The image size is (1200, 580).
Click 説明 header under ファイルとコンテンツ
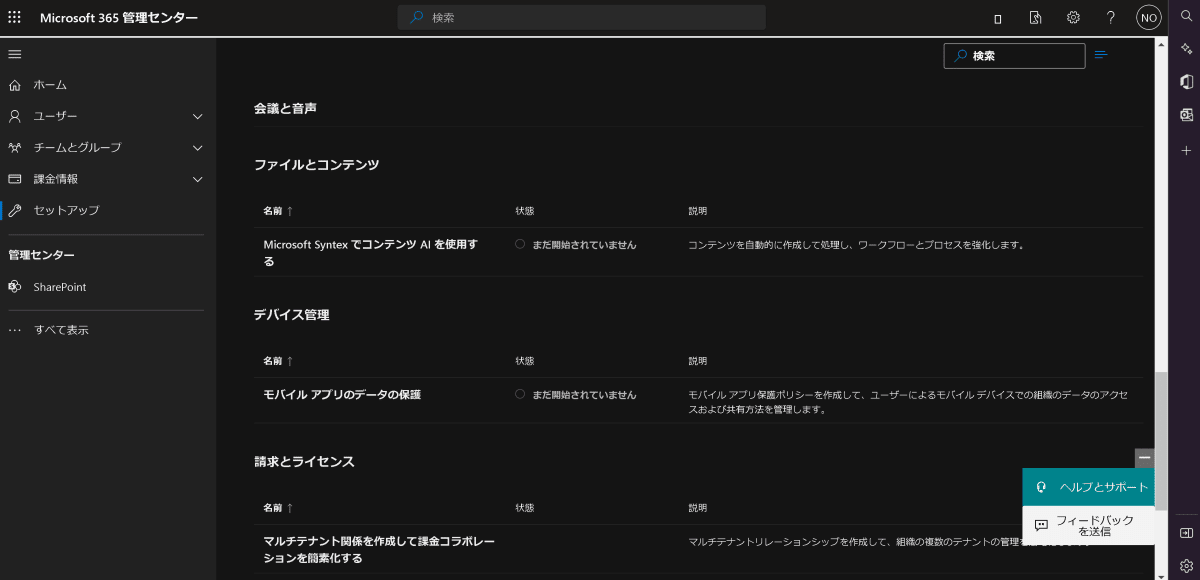pyautogui.click(x=698, y=211)
